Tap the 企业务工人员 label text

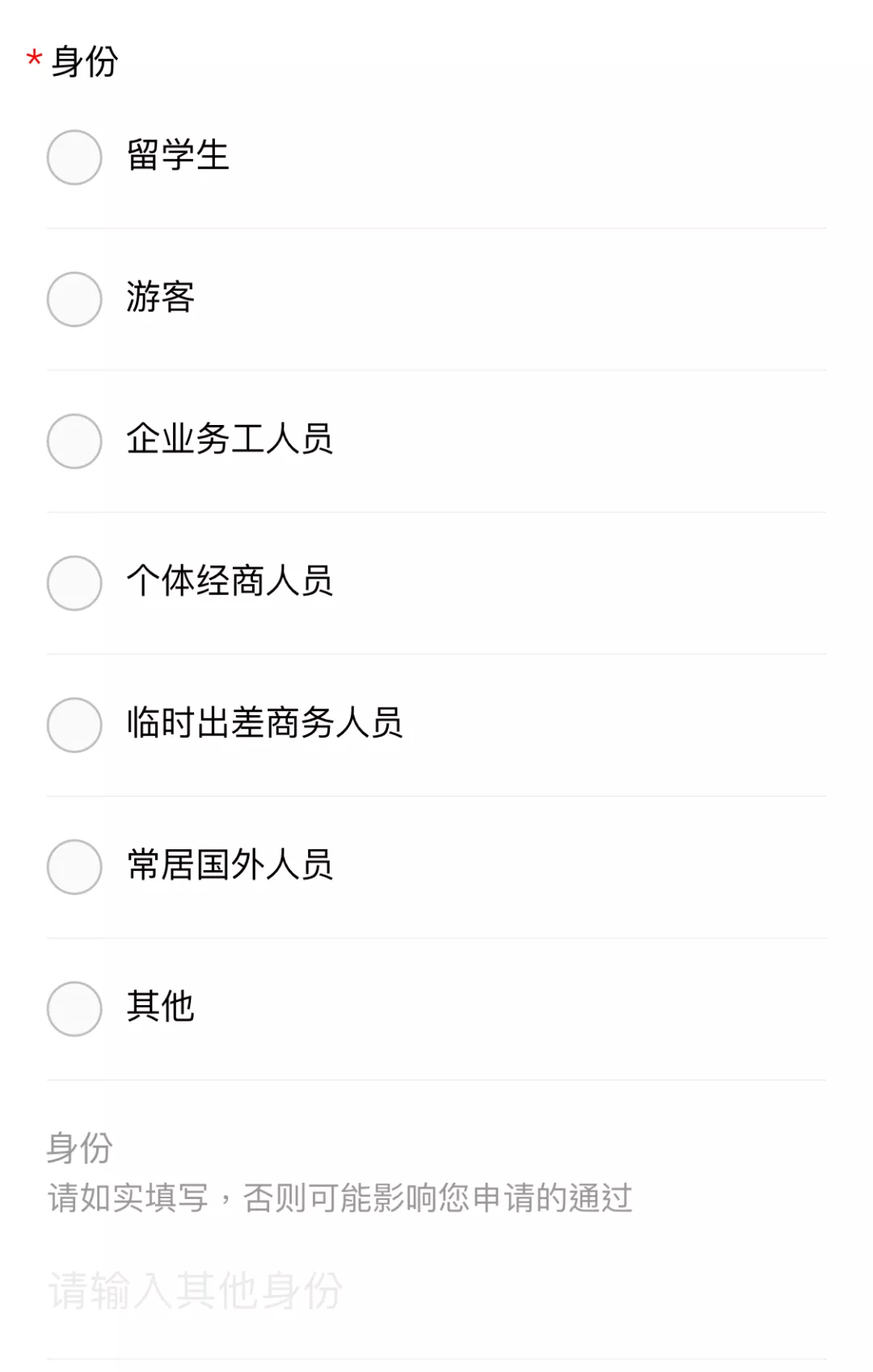coord(230,439)
